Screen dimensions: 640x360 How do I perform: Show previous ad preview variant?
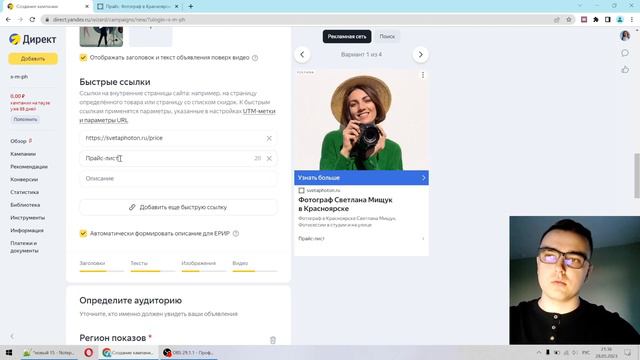click(x=302, y=54)
